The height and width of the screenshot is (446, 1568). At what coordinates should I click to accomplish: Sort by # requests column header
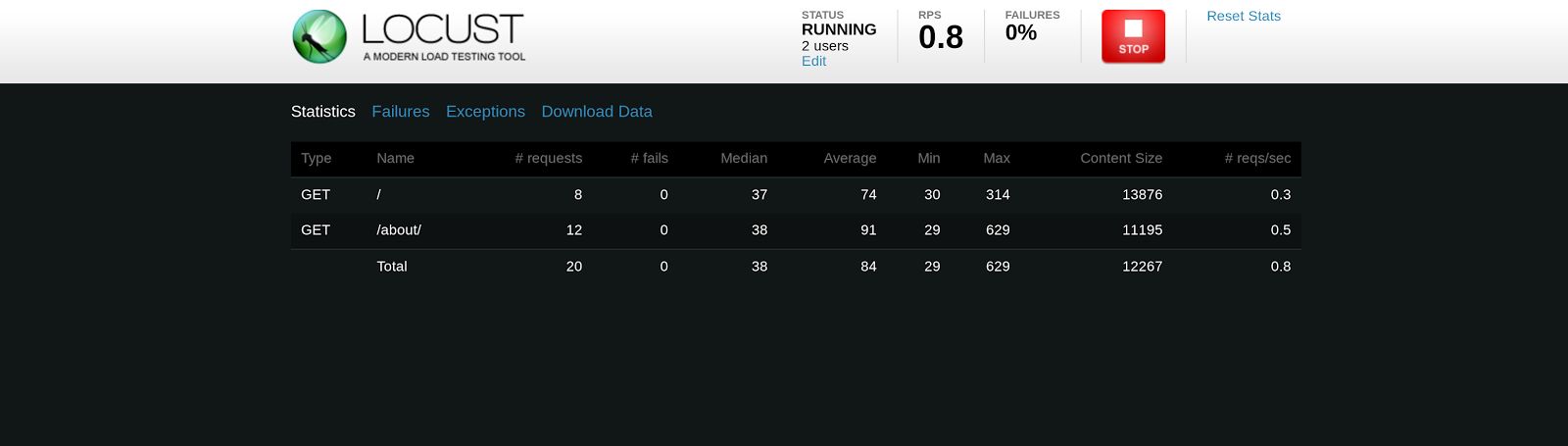548,158
